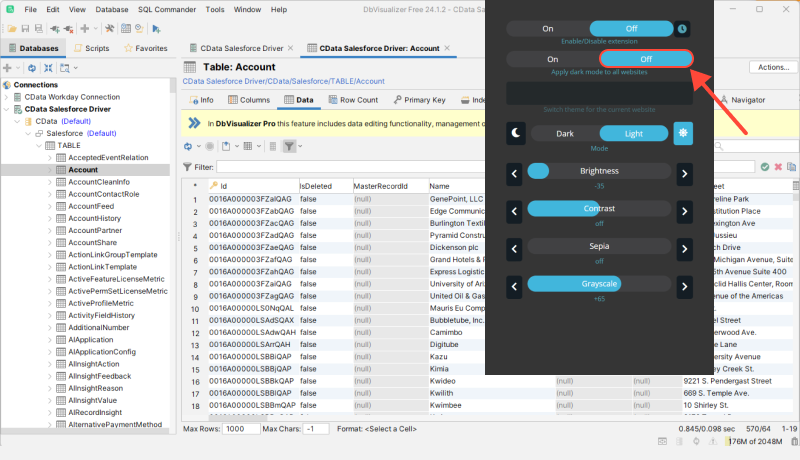This screenshot has height=460, width=800.
Task: Click the Max Chars input field
Action: [x=316, y=429]
